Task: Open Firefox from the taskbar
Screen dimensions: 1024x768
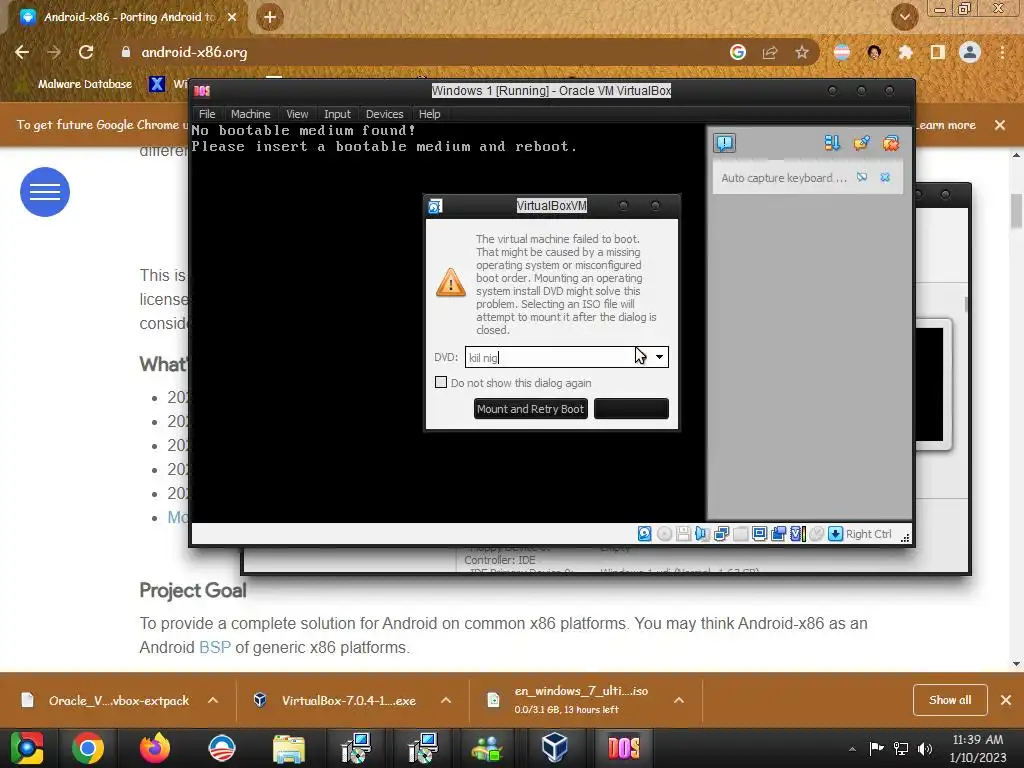Action: click(x=155, y=748)
